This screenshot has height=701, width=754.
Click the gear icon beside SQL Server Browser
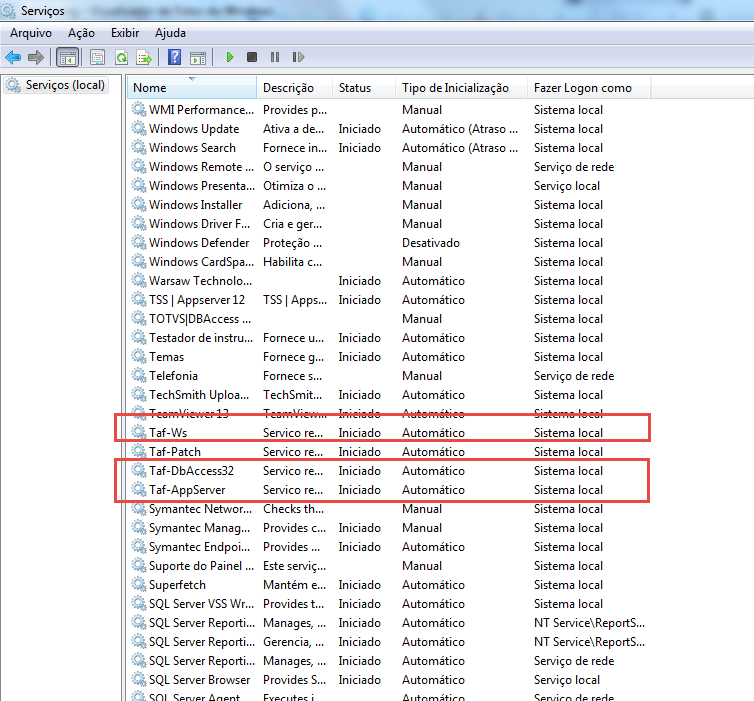pos(138,679)
